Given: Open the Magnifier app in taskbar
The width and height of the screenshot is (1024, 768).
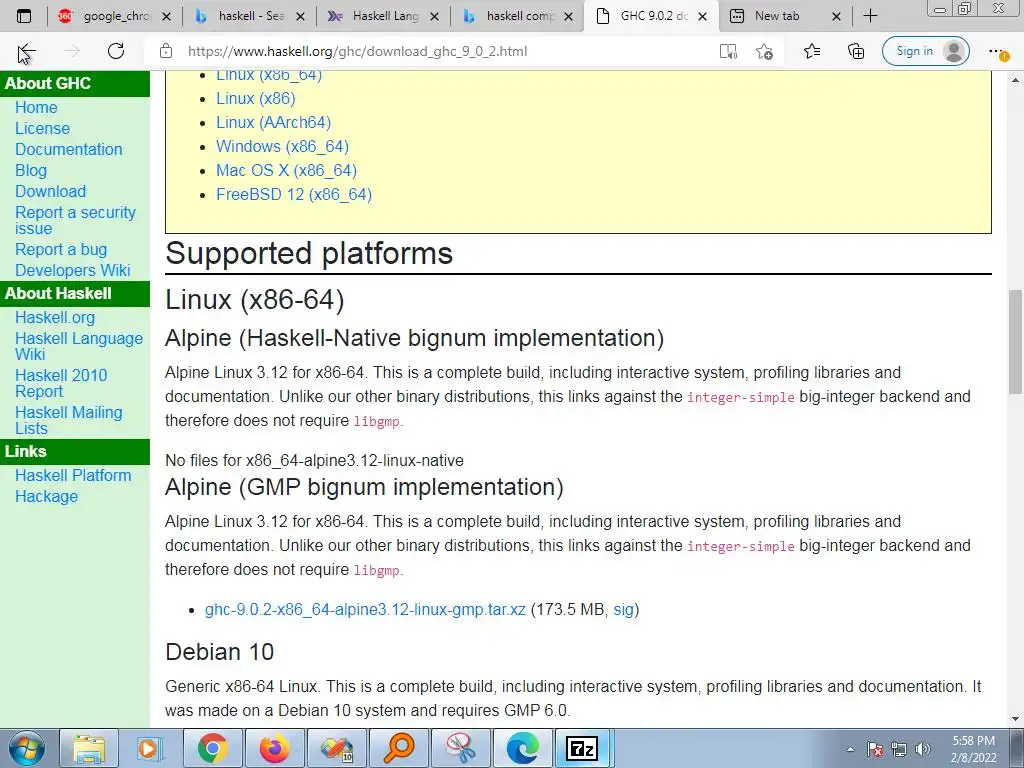Looking at the screenshot, I should tap(399, 748).
